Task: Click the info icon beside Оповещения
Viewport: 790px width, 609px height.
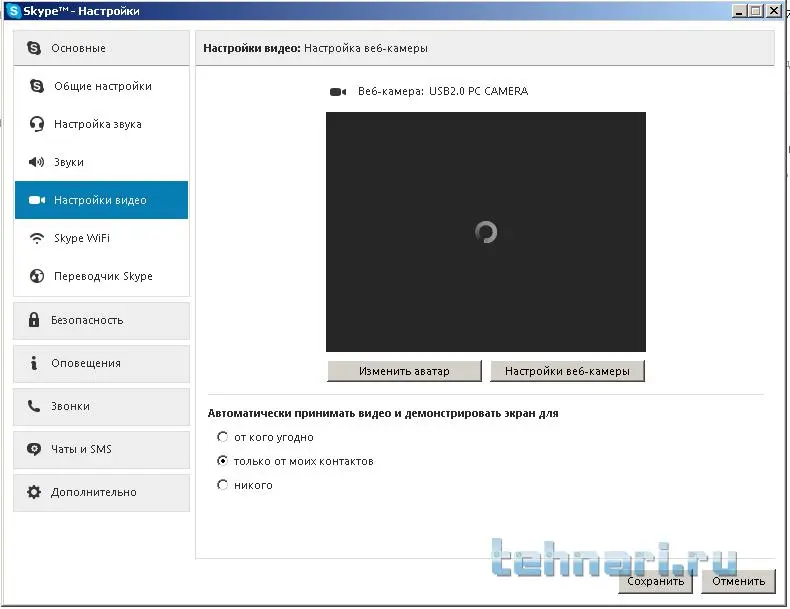Action: [x=34, y=363]
